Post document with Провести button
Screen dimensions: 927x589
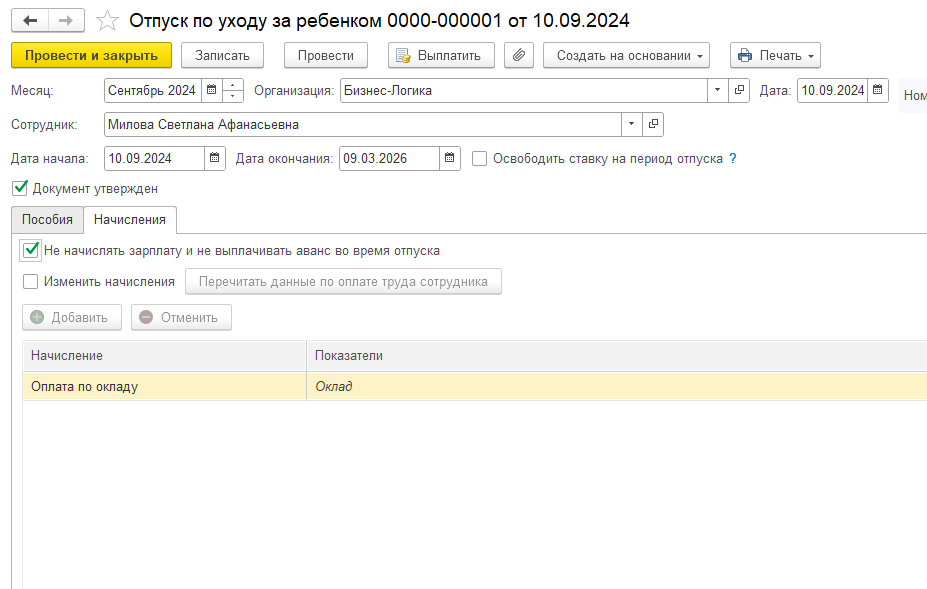click(326, 56)
